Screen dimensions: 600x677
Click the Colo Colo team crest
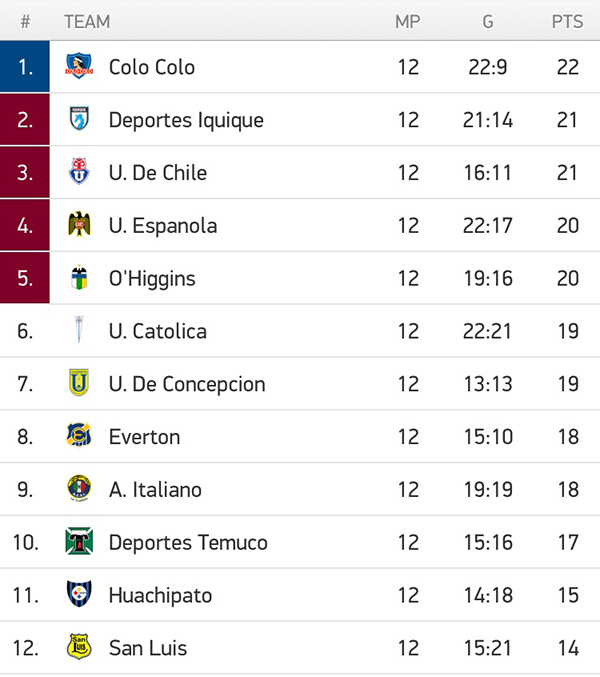pyautogui.click(x=79, y=66)
